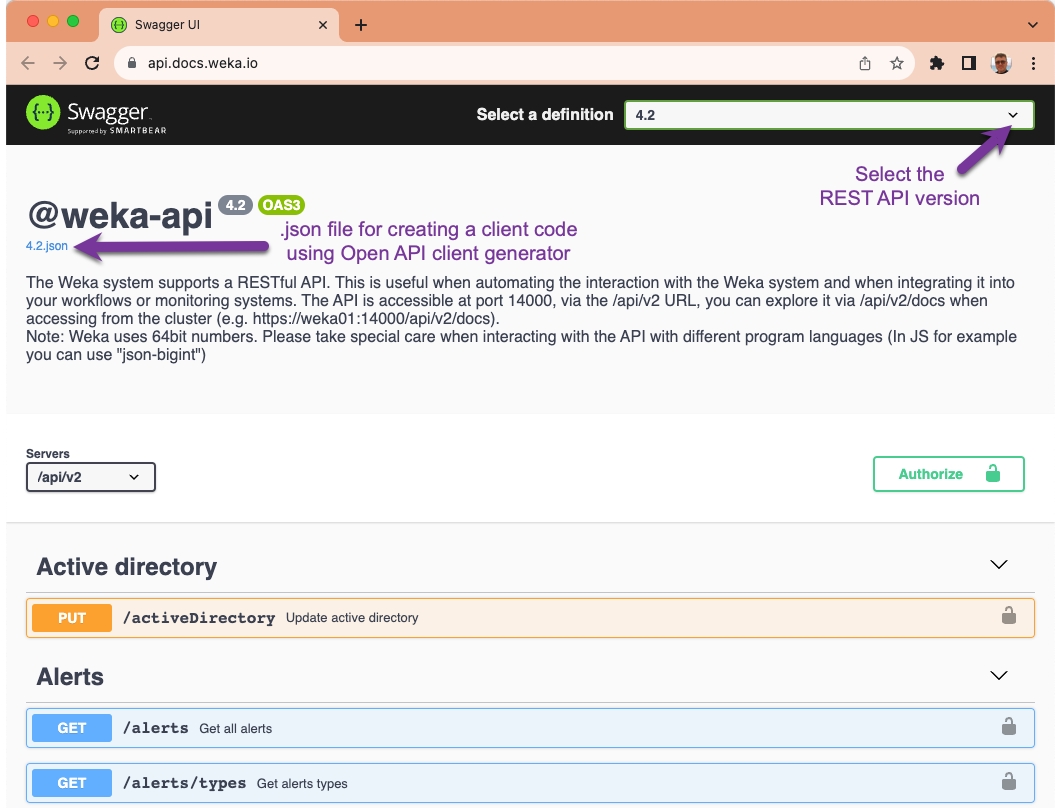Click the share icon in address bar
This screenshot has width=1055, height=808.
coord(865,63)
